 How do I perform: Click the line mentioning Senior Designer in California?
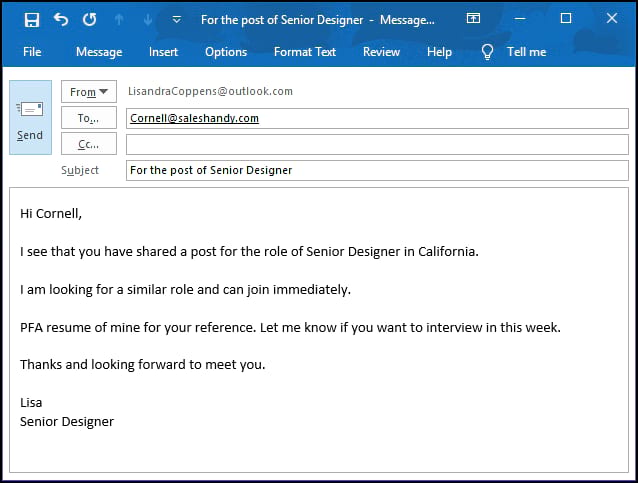[249, 251]
